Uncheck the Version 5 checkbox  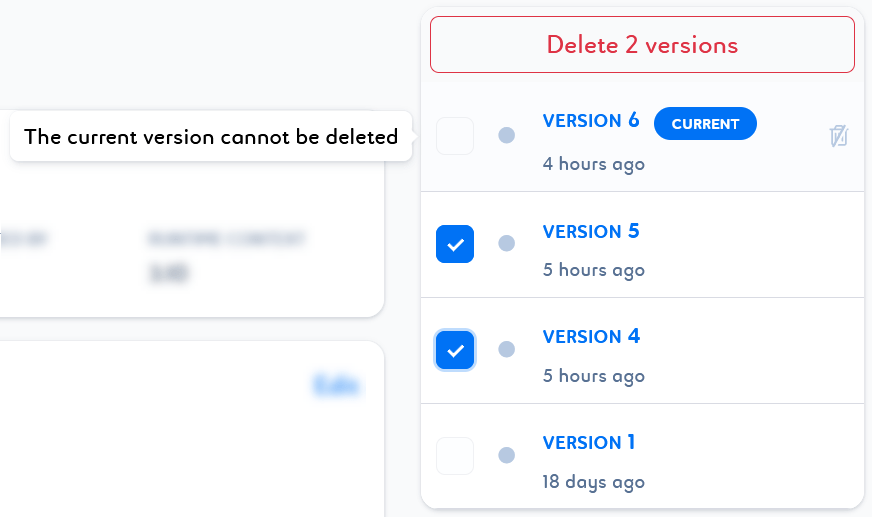455,244
